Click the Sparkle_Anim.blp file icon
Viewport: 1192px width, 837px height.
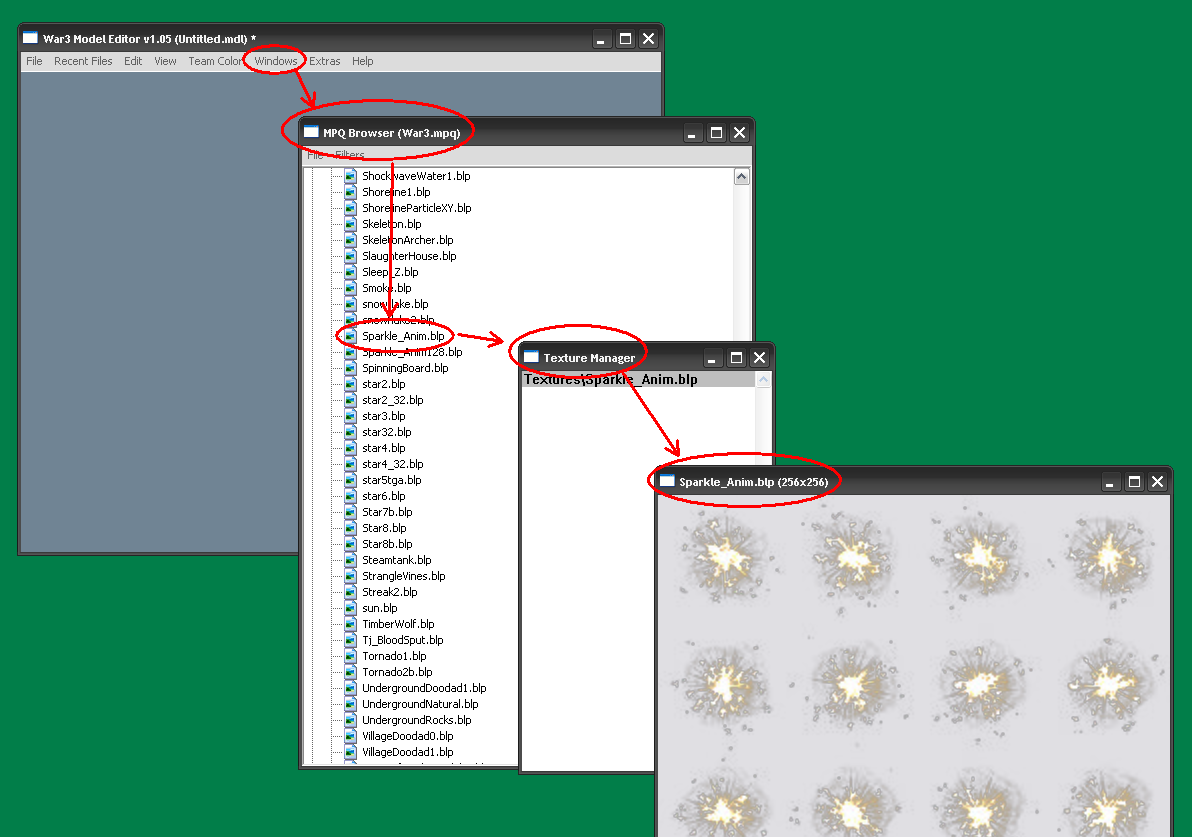tap(350, 335)
